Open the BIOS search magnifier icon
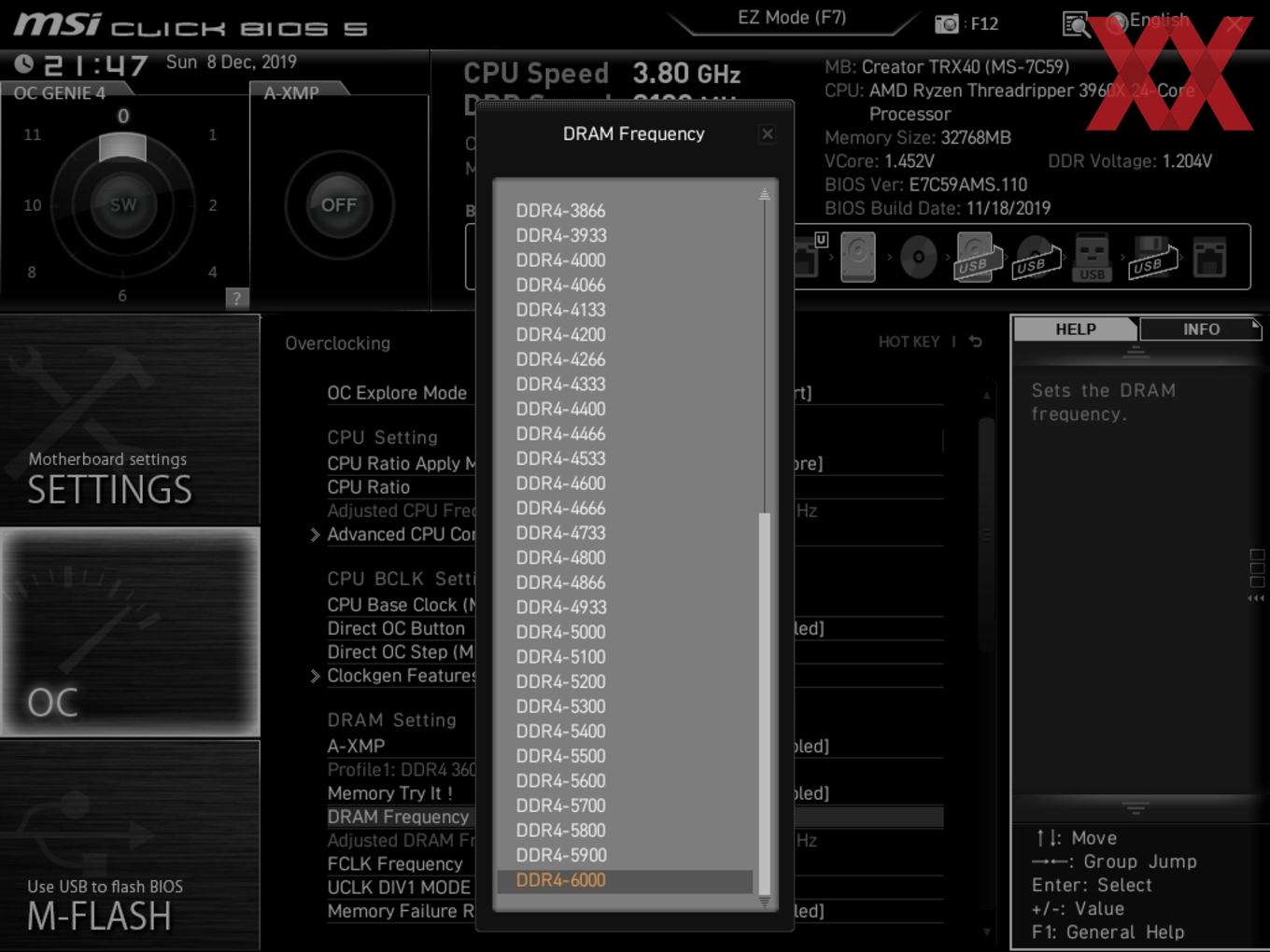Viewport: 1270px width, 952px height. (x=1076, y=24)
